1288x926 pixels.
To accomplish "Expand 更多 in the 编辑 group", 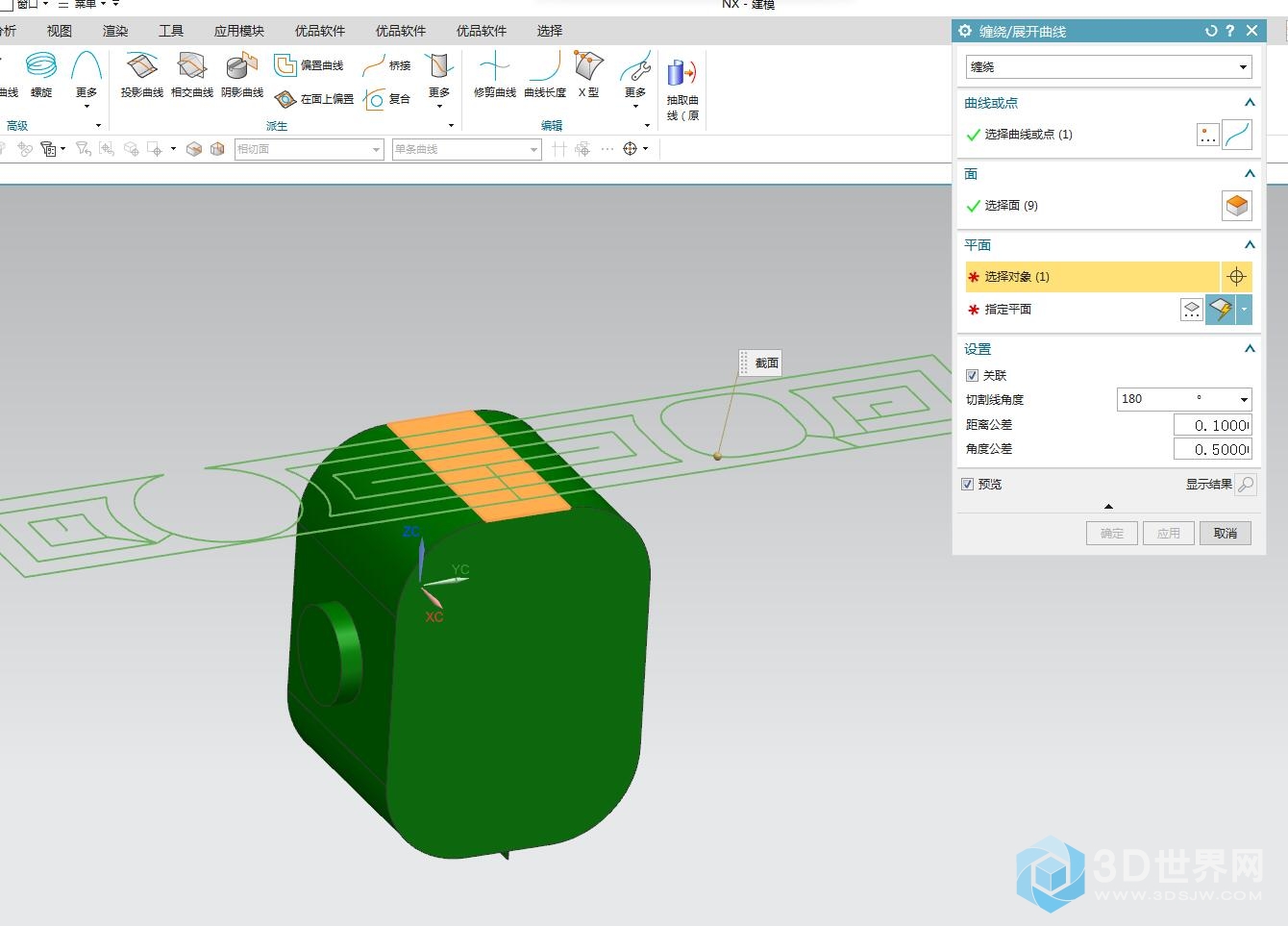I will pyautogui.click(x=635, y=81).
